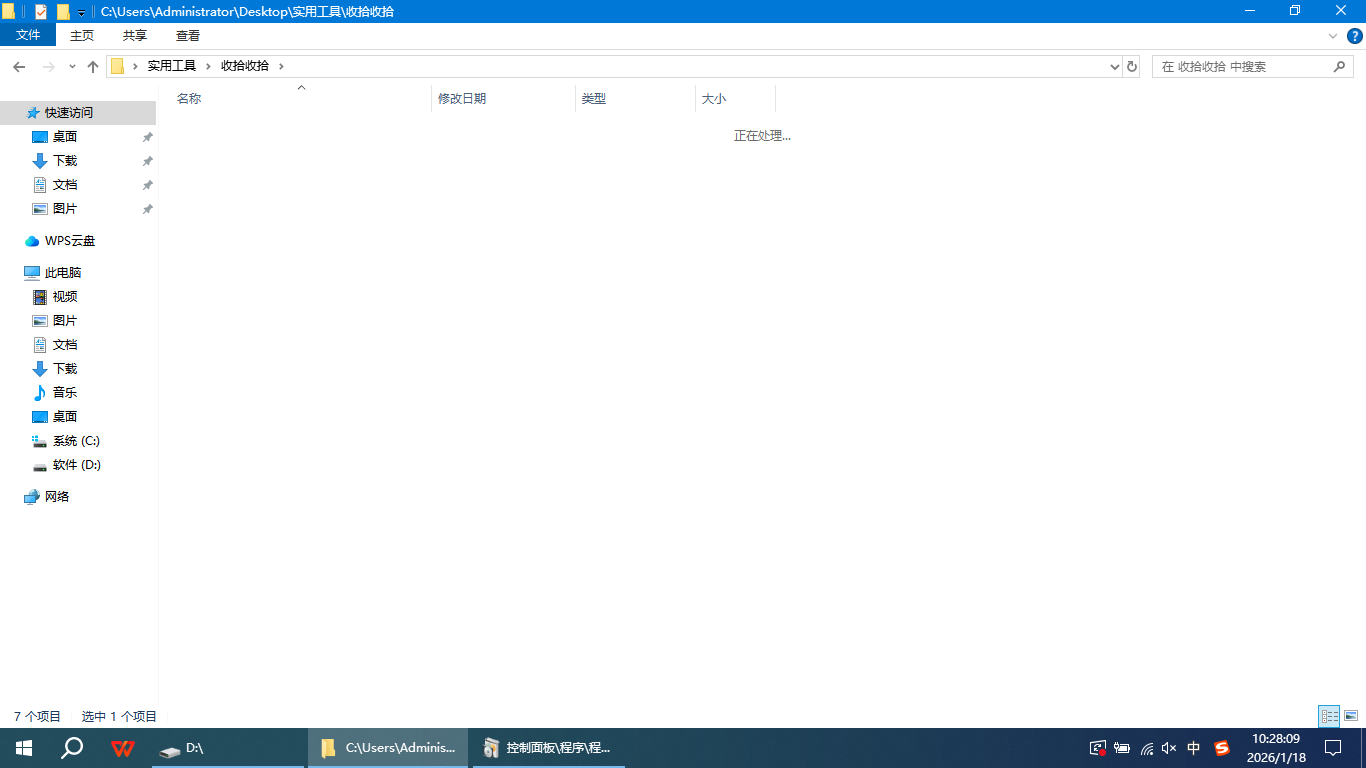The width and height of the screenshot is (1366, 768).
Task: Click the Up one level arrow
Action: (x=93, y=66)
